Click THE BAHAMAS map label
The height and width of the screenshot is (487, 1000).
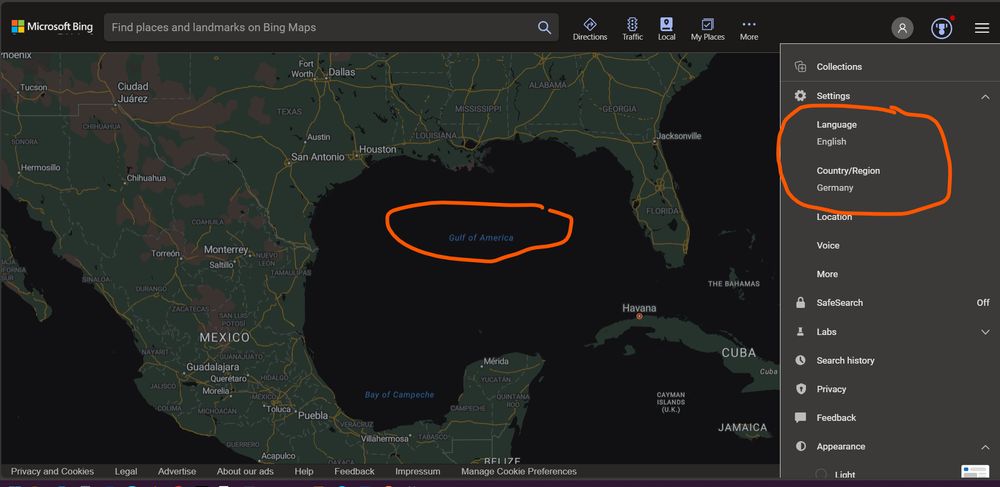point(733,284)
